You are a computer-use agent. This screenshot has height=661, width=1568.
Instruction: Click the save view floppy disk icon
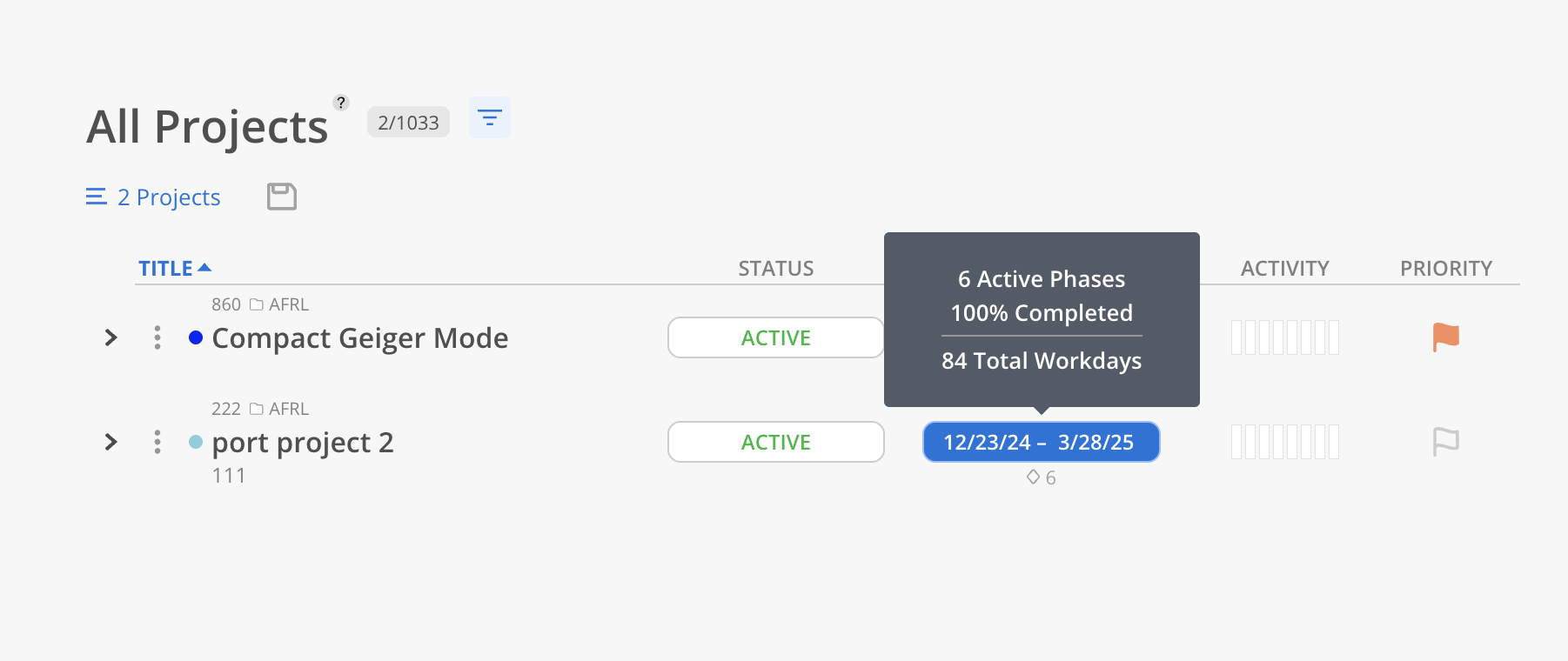point(281,197)
